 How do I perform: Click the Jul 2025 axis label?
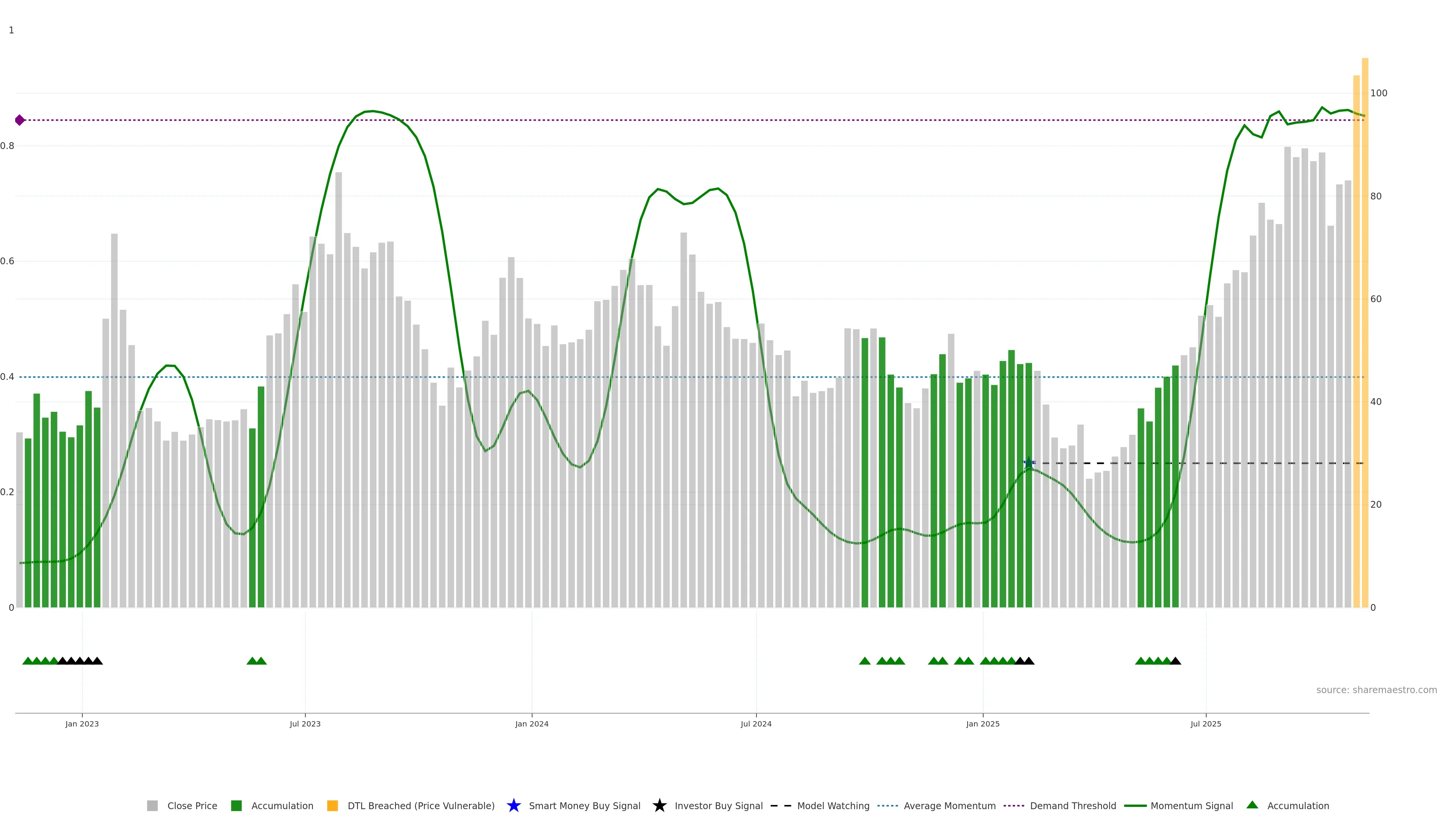point(1206,723)
